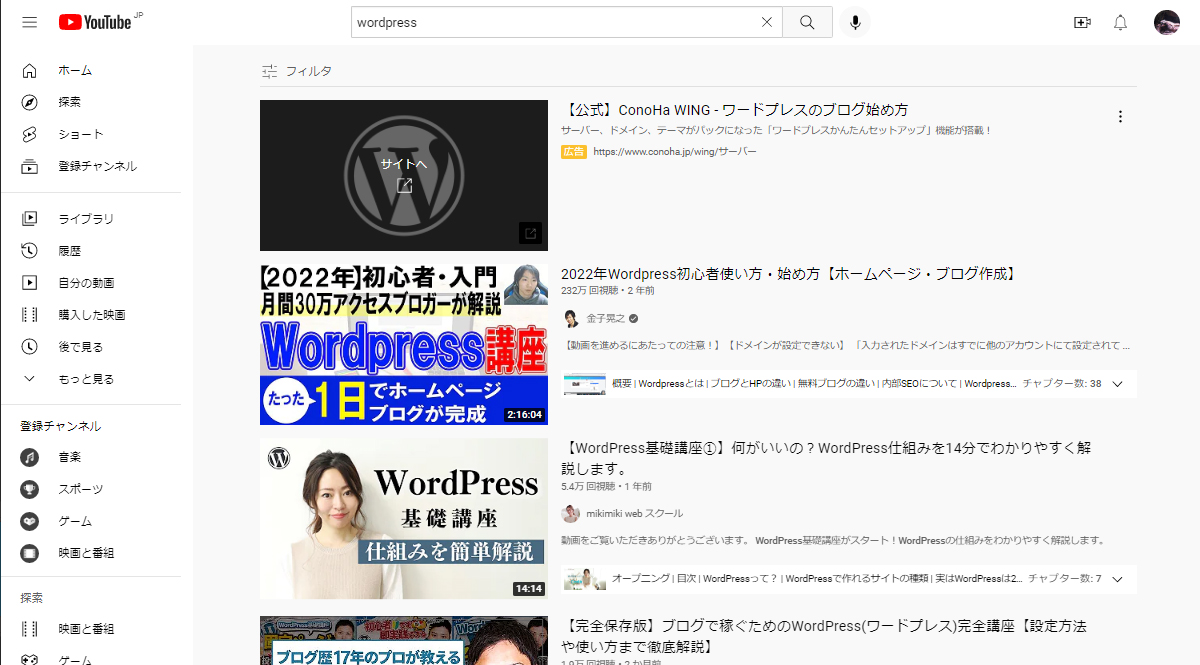This screenshot has height=665, width=1200.
Task: Open the notifications bell
Action: [x=1120, y=22]
